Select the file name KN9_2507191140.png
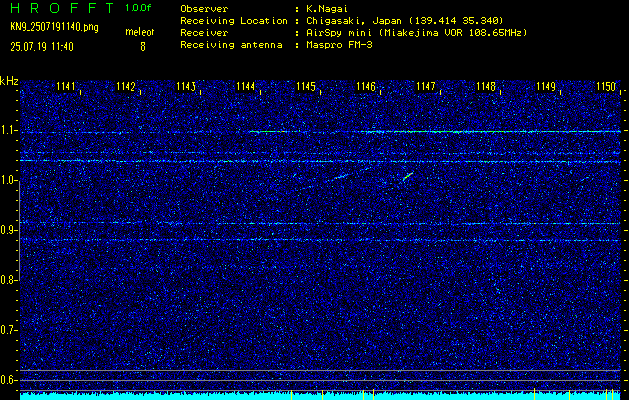Viewport: 629px width, 400px height. point(54,27)
